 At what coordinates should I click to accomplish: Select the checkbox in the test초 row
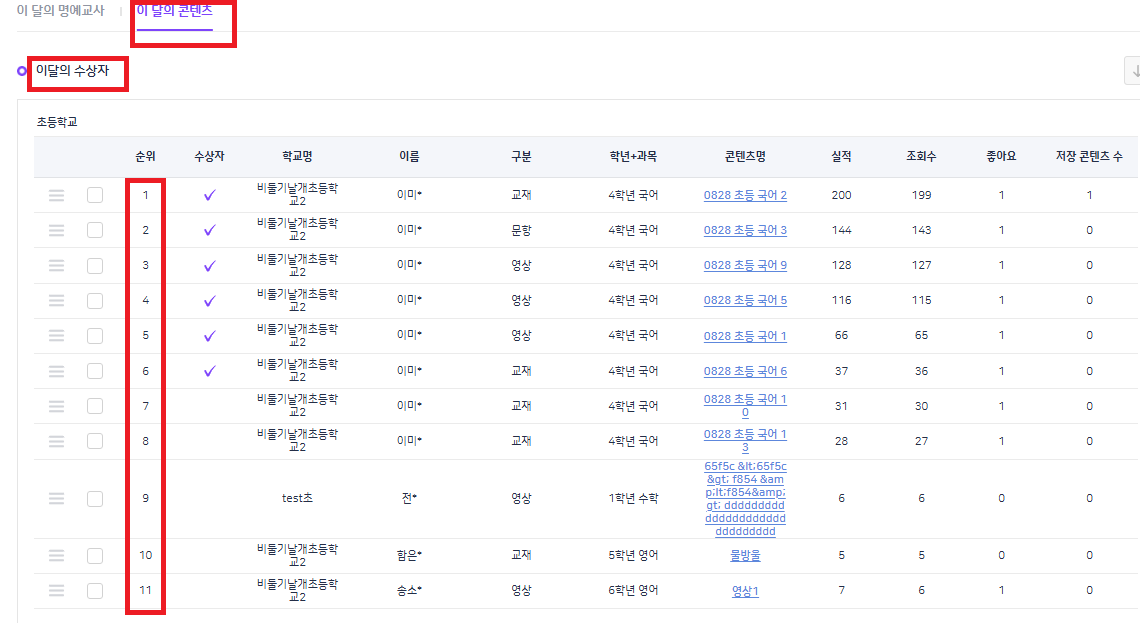pyautogui.click(x=95, y=499)
